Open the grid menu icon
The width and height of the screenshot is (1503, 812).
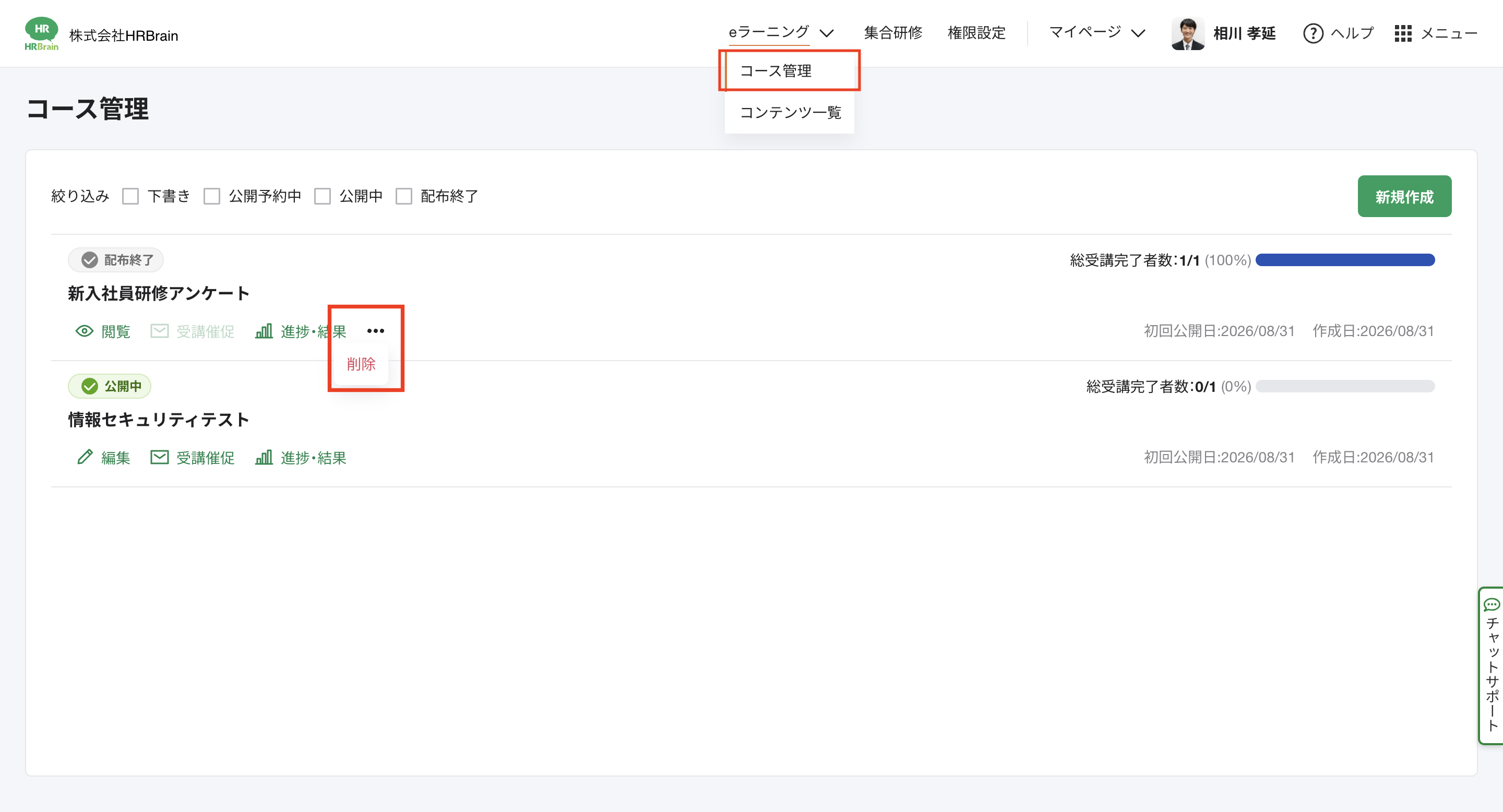point(1403,33)
